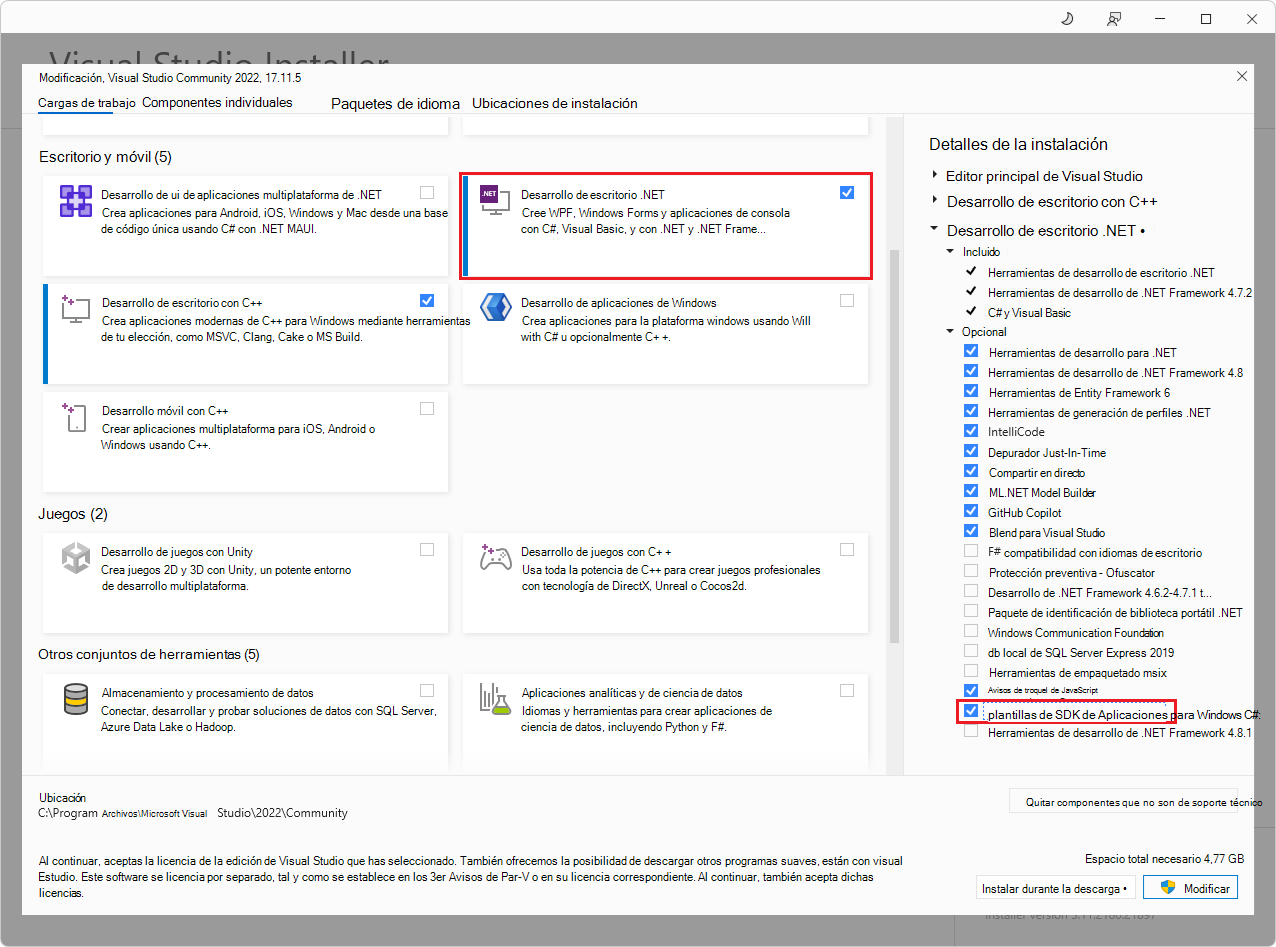The height and width of the screenshot is (947, 1276).
Task: Click the .NET MAUI workload icon
Action: [76, 201]
